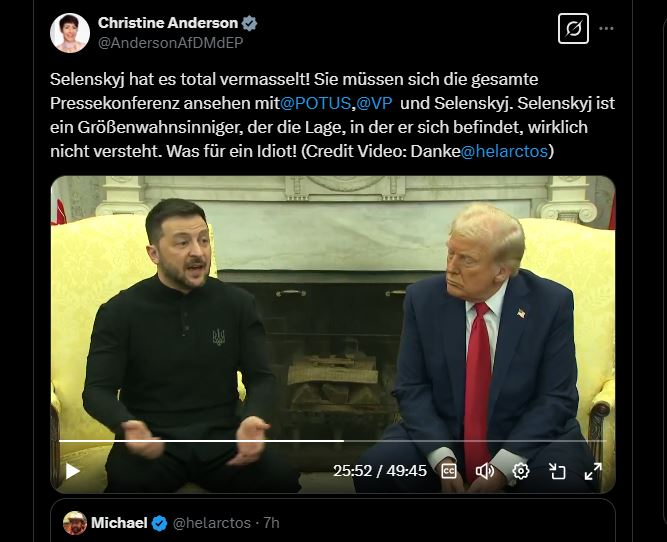Image resolution: width=667 pixels, height=542 pixels.
Task: Toggle closed captions CC on video
Action: pos(449,471)
